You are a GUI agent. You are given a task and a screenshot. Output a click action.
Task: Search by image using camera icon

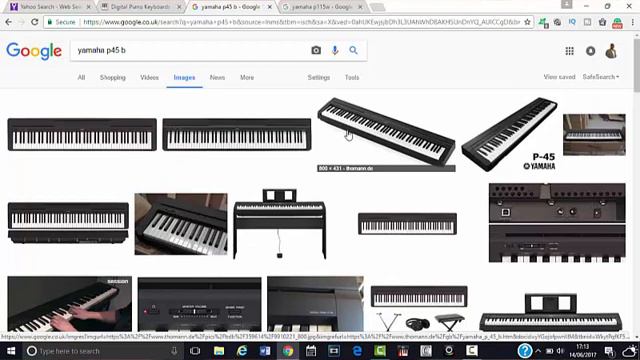point(316,50)
